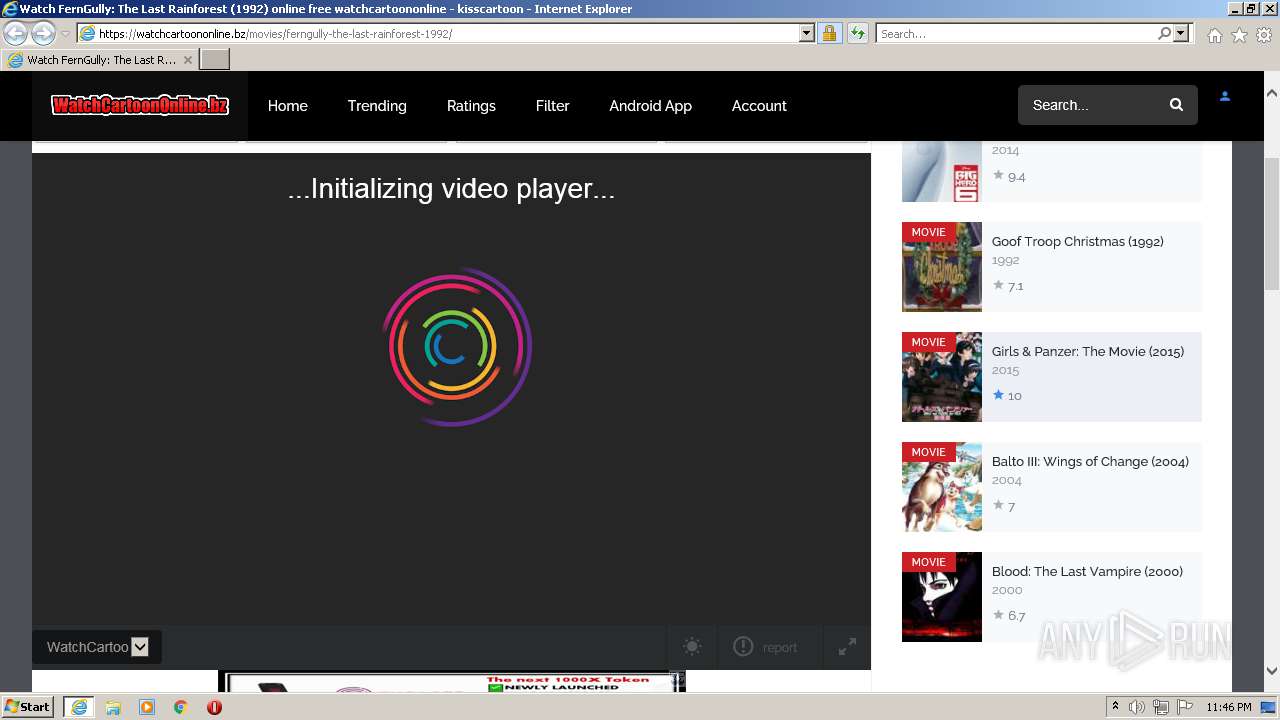Click the page scrollbar up arrow
The height and width of the screenshot is (720, 1280).
[x=1272, y=92]
